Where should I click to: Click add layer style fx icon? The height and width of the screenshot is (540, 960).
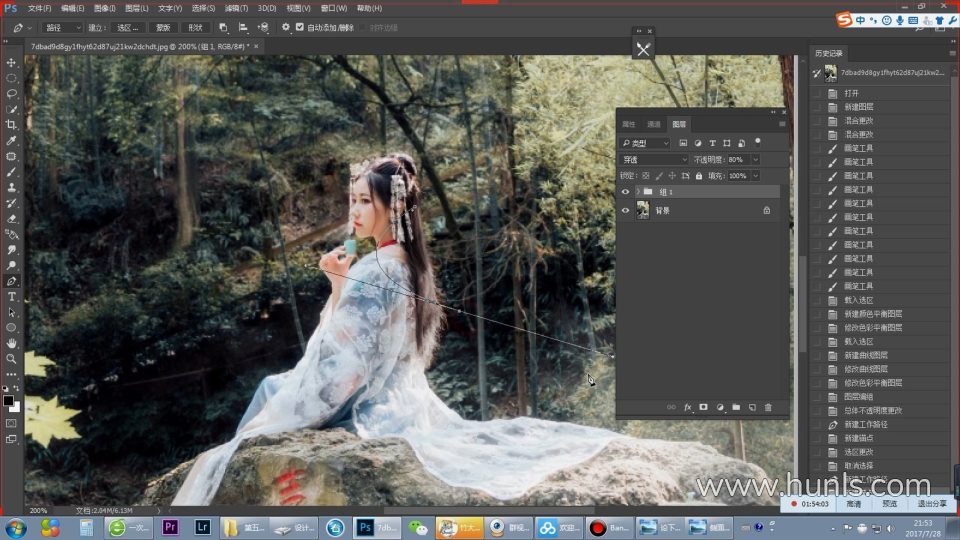pos(688,407)
